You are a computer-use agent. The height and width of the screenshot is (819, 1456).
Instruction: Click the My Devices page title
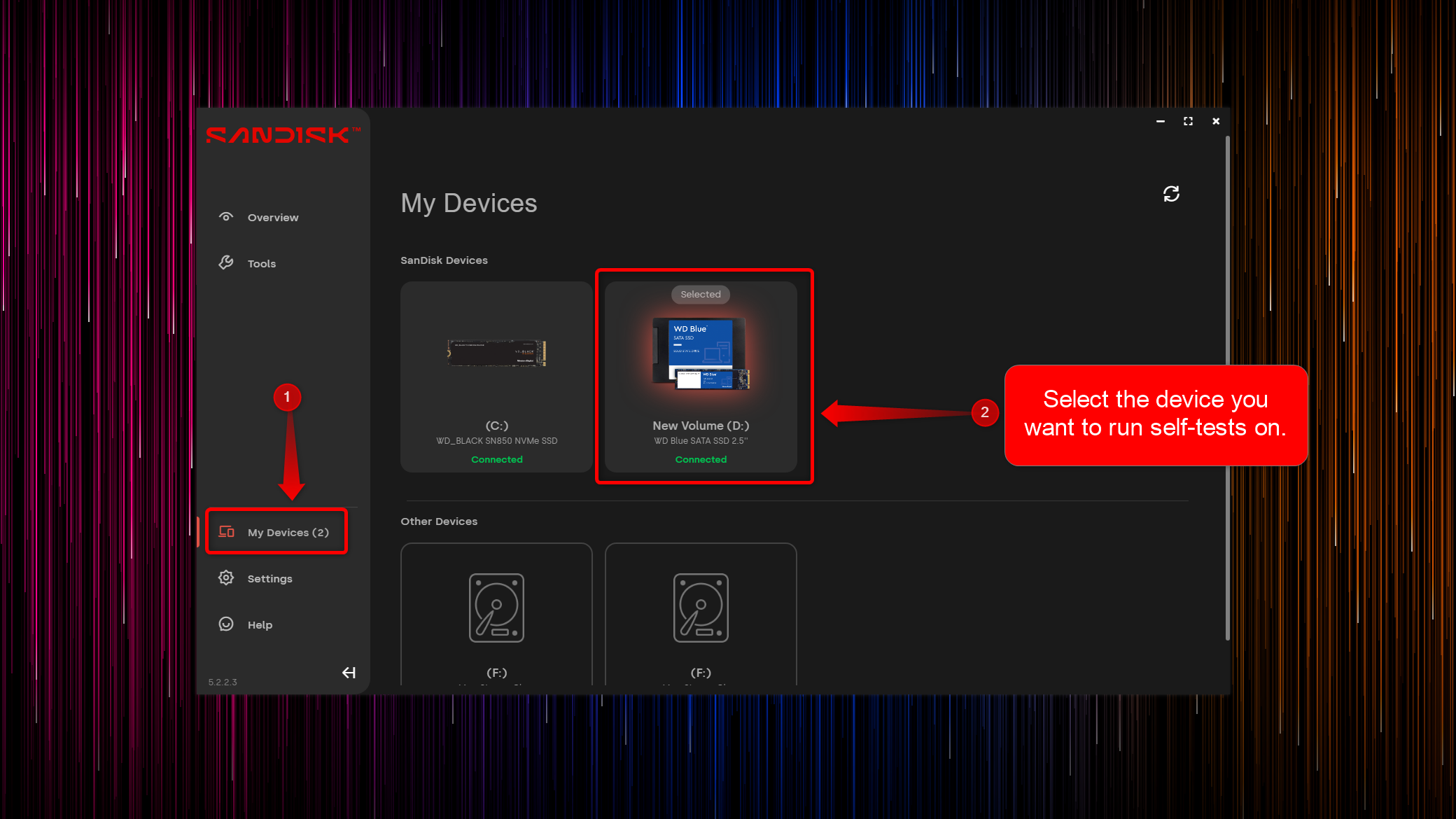(x=469, y=204)
